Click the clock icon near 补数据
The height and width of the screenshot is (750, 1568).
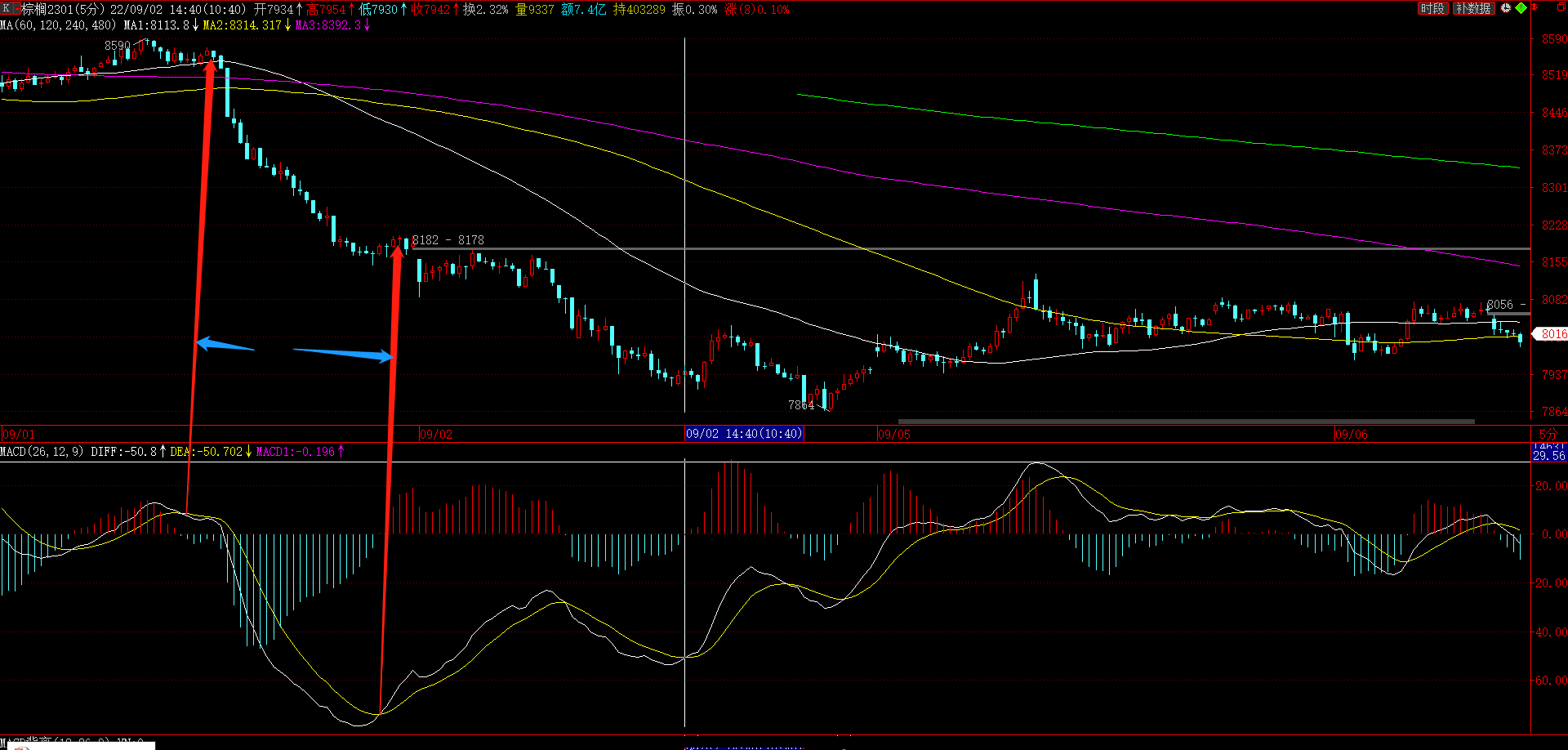1505,8
